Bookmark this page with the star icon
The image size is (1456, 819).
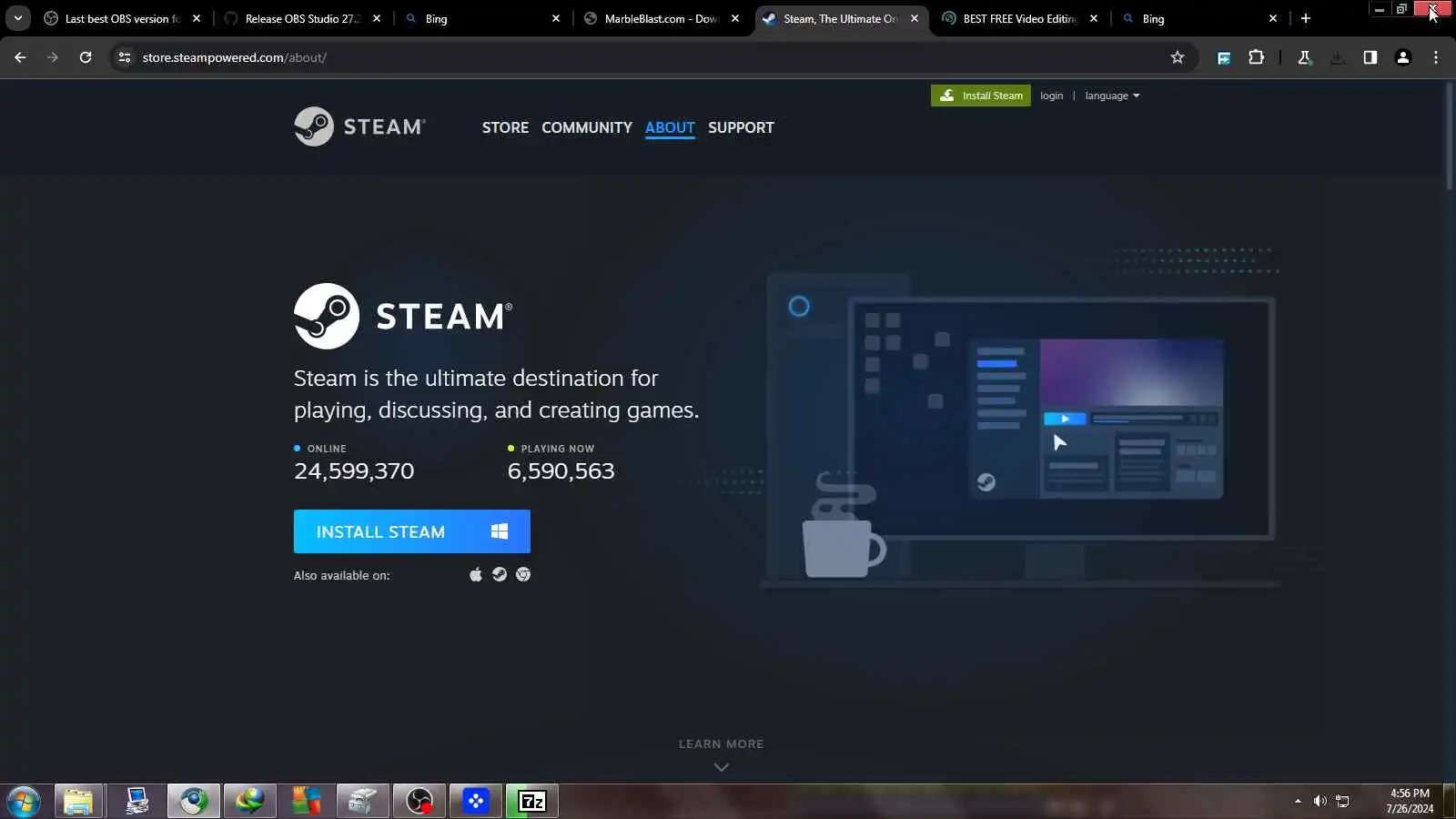tap(1178, 57)
